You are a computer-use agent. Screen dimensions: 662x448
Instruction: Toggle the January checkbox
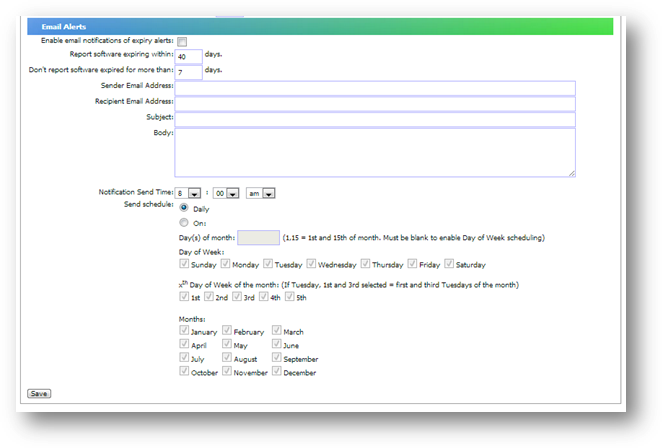tap(184, 330)
